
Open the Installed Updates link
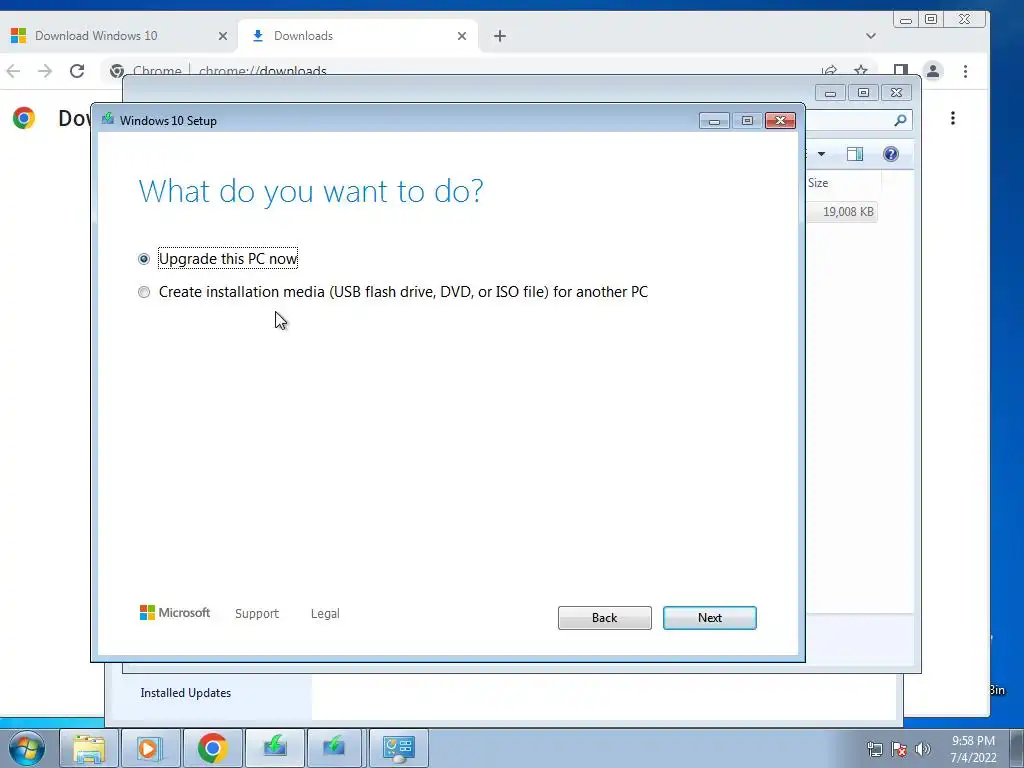(x=185, y=693)
